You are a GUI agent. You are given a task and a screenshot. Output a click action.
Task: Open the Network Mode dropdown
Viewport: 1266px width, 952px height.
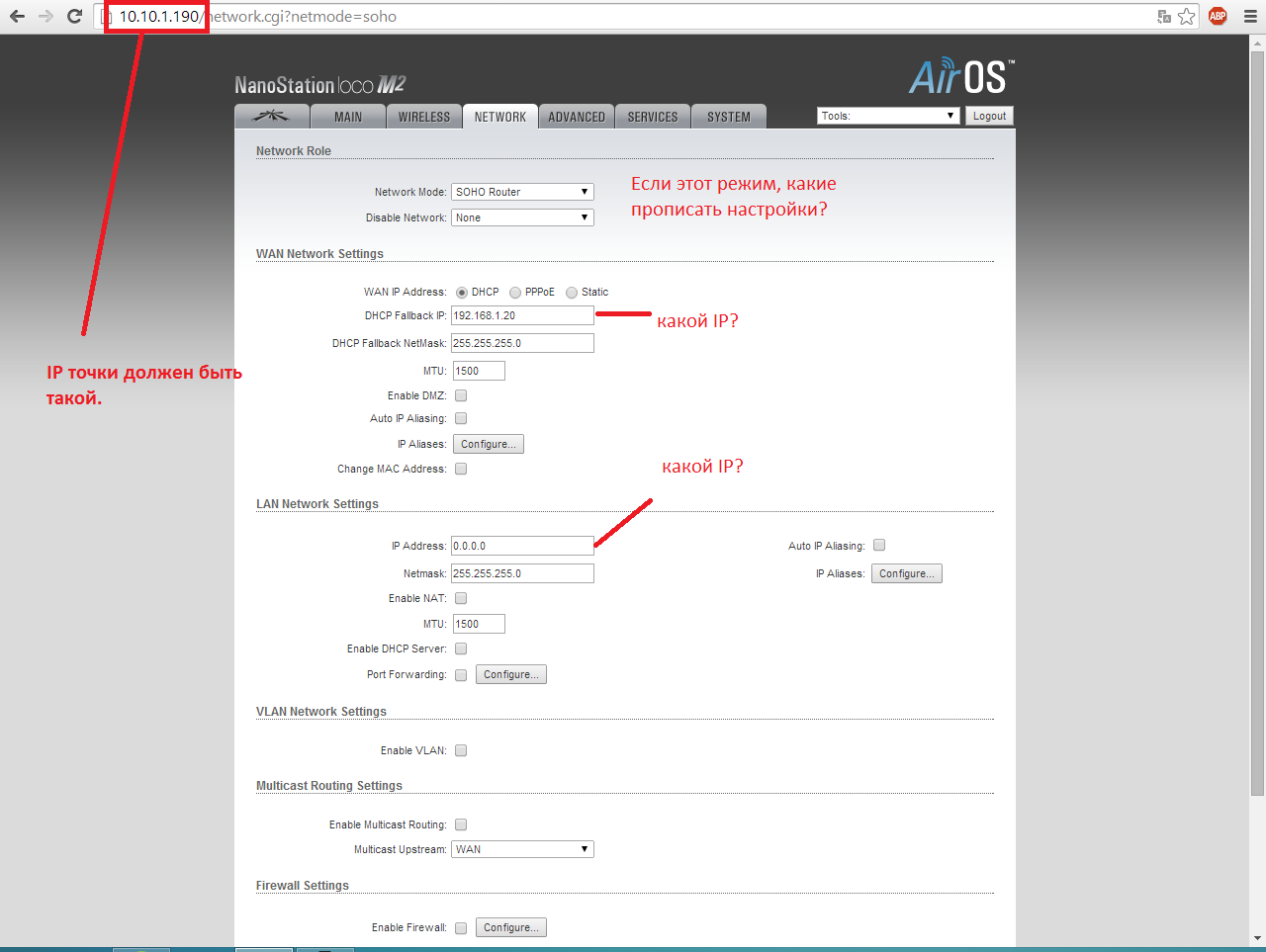point(522,192)
